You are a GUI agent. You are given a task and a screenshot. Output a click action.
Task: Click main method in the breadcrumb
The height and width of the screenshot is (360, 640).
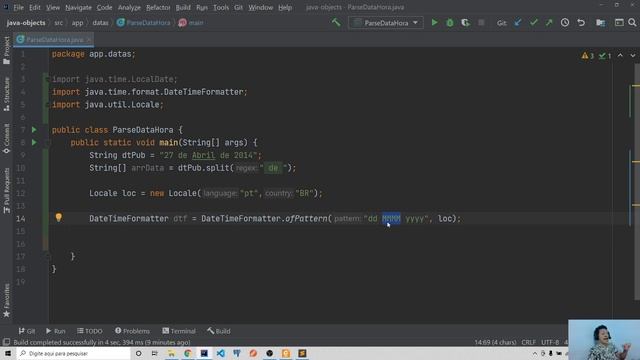coord(191,23)
